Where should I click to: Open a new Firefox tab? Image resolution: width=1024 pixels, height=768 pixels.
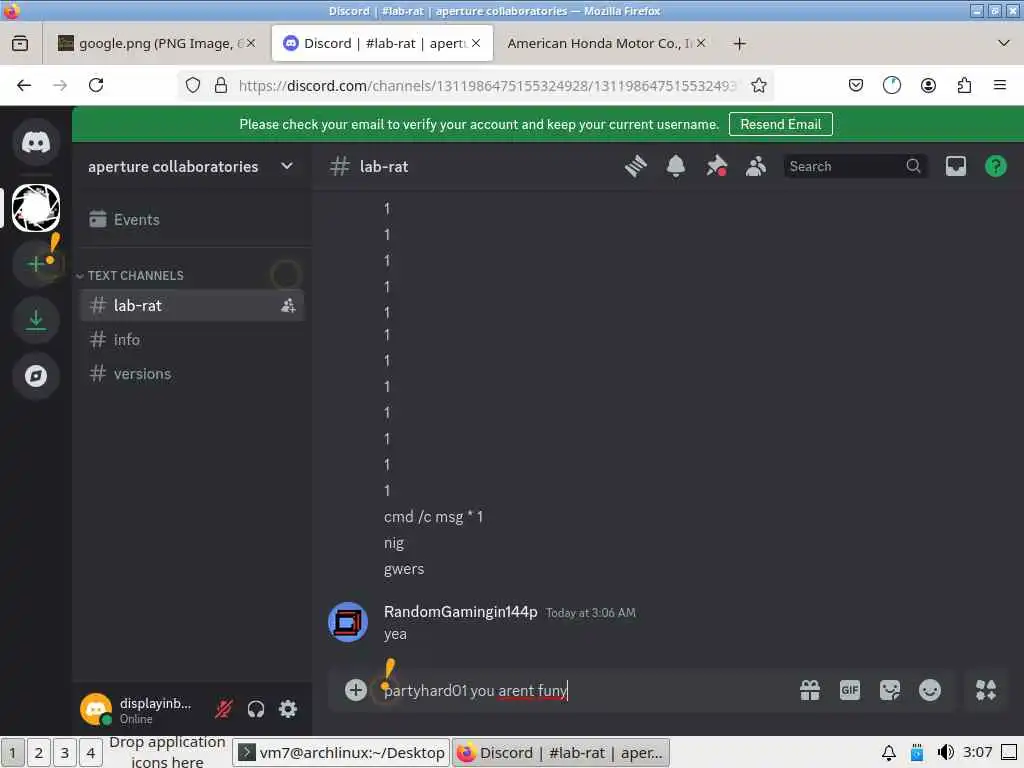point(739,44)
